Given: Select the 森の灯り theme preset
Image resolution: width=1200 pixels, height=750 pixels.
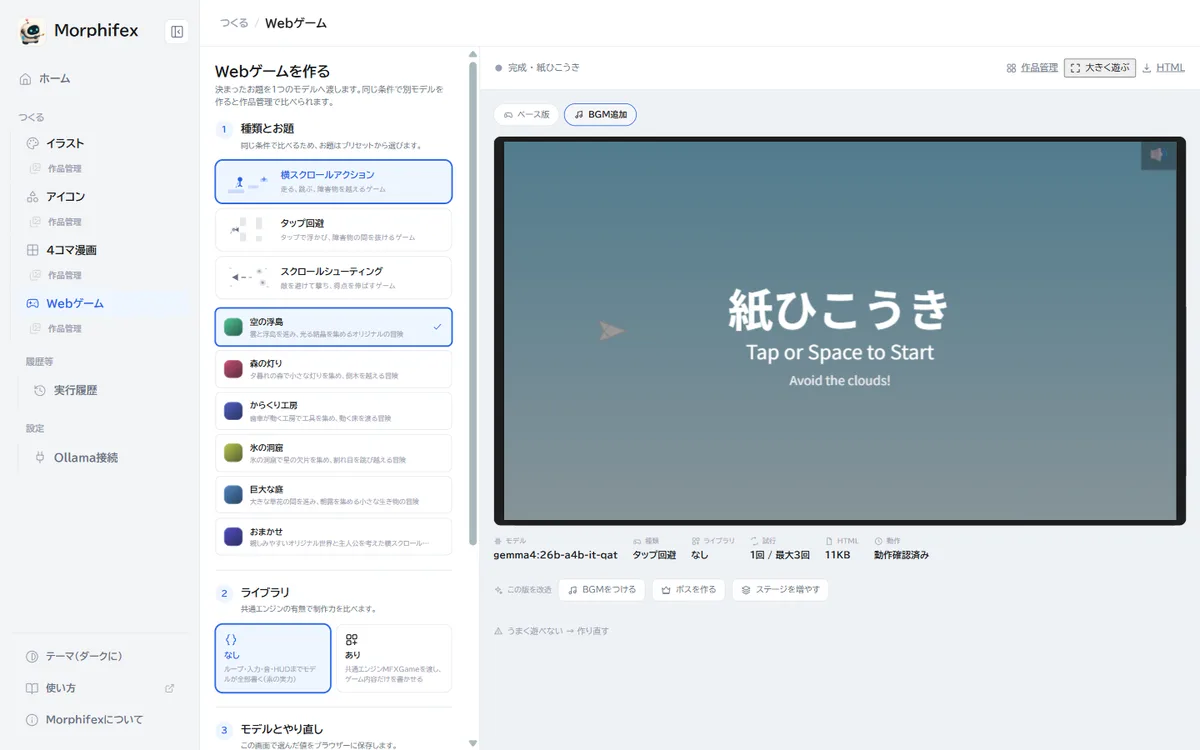Looking at the screenshot, I should [333, 369].
